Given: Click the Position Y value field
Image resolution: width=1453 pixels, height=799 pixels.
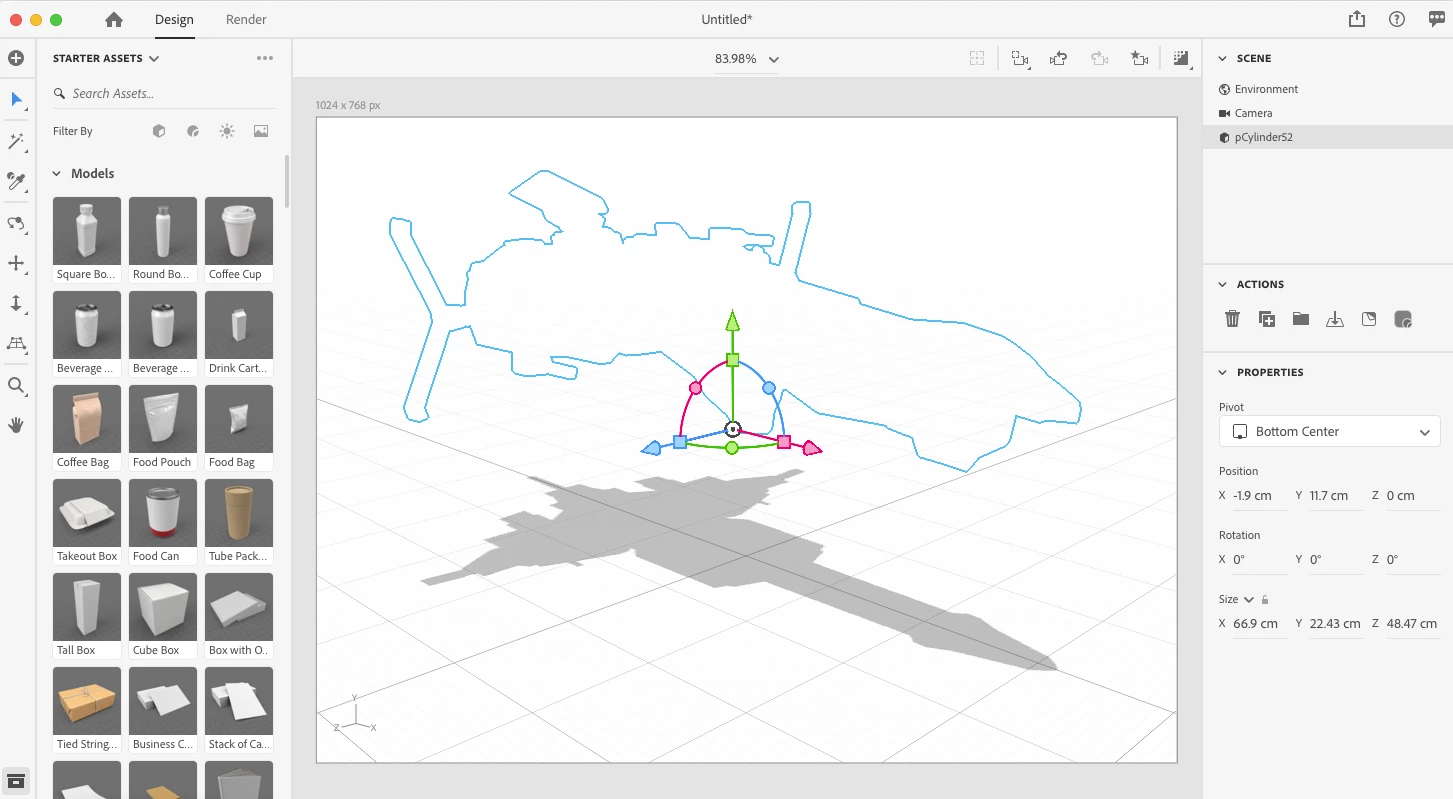Looking at the screenshot, I should point(1336,496).
